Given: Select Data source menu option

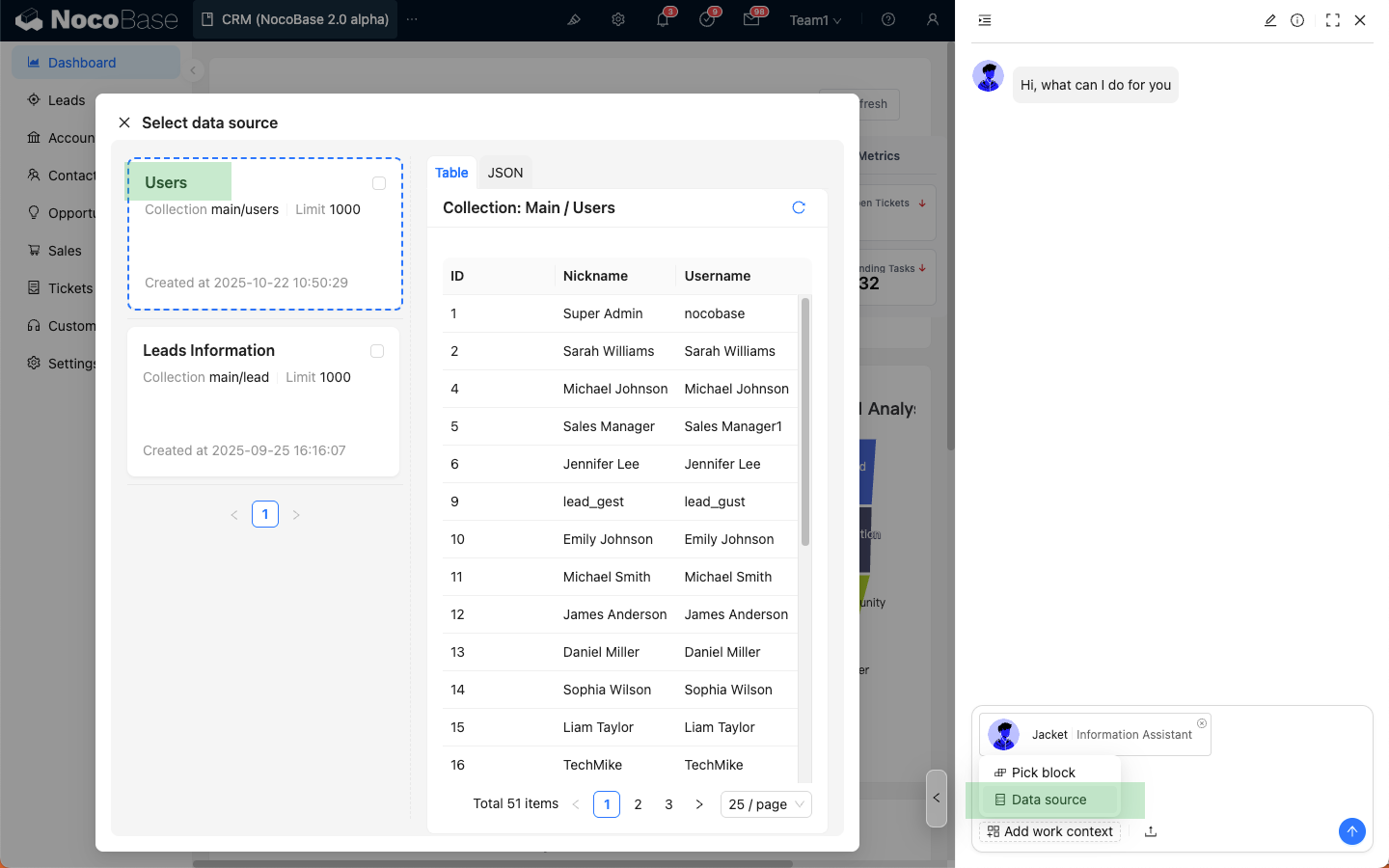Looking at the screenshot, I should point(1049,800).
